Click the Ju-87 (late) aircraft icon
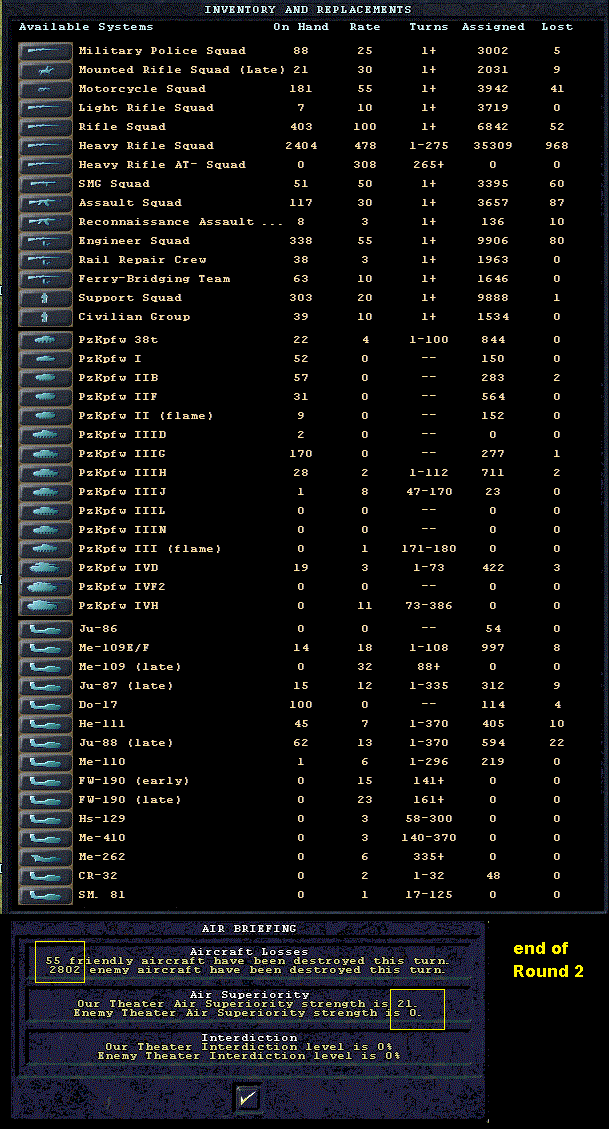 [45, 685]
